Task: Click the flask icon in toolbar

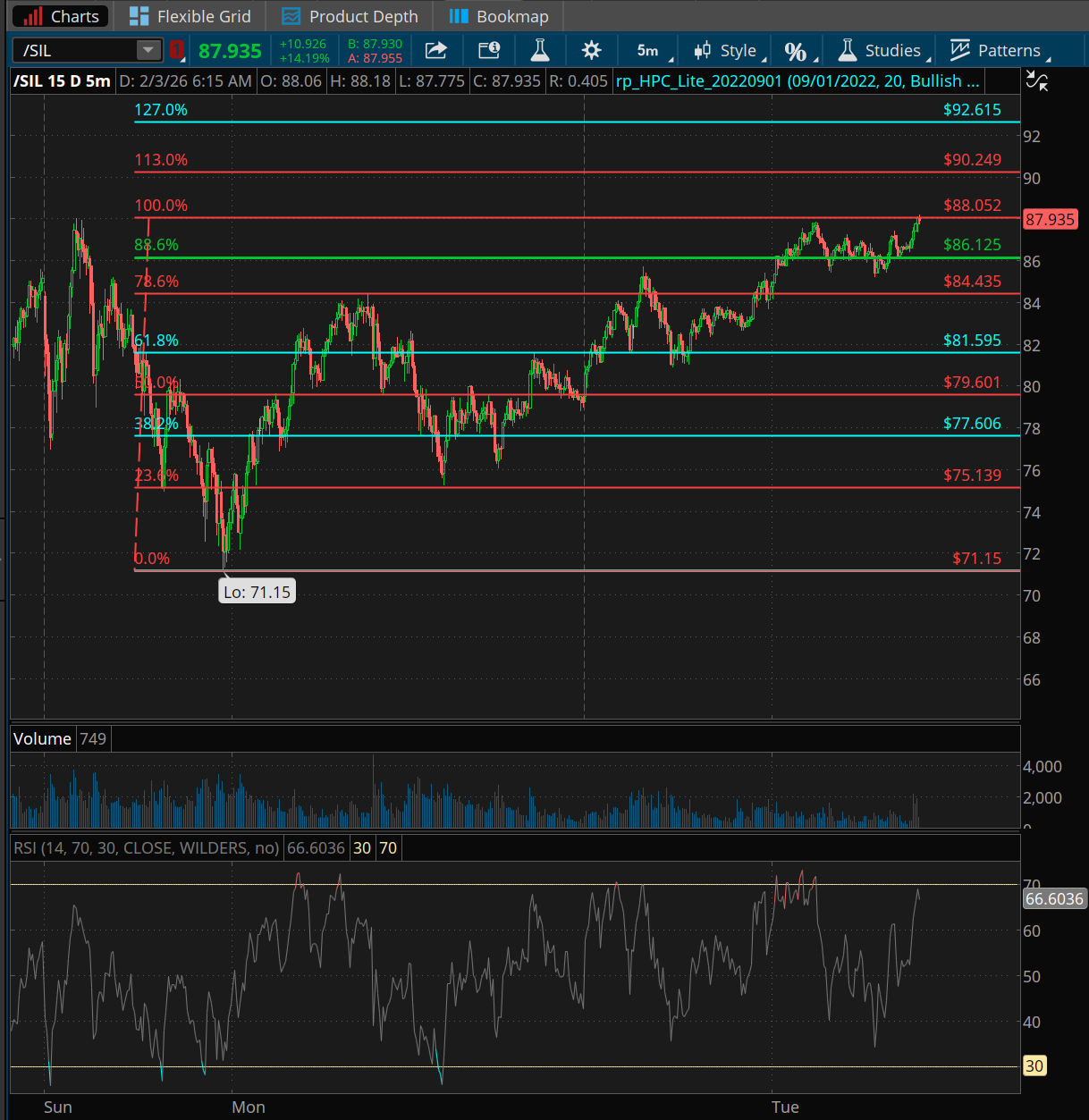Action: click(x=540, y=50)
